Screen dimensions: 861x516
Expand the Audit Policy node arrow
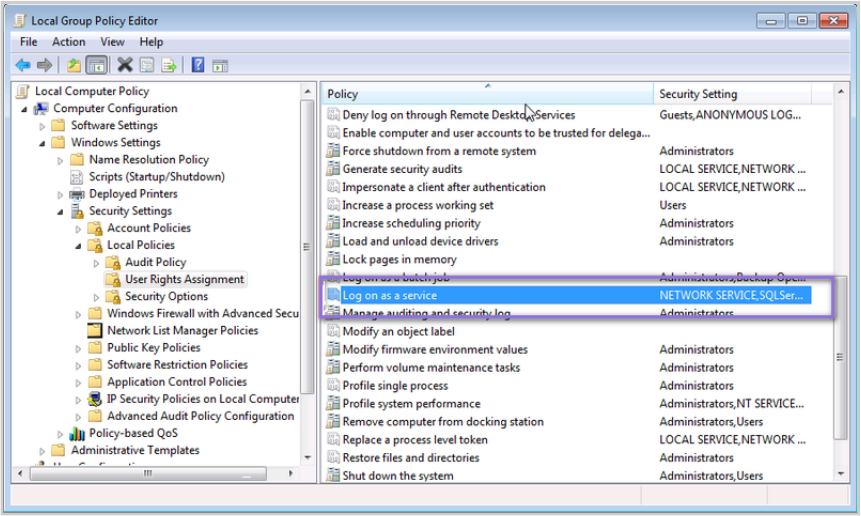tap(96, 263)
